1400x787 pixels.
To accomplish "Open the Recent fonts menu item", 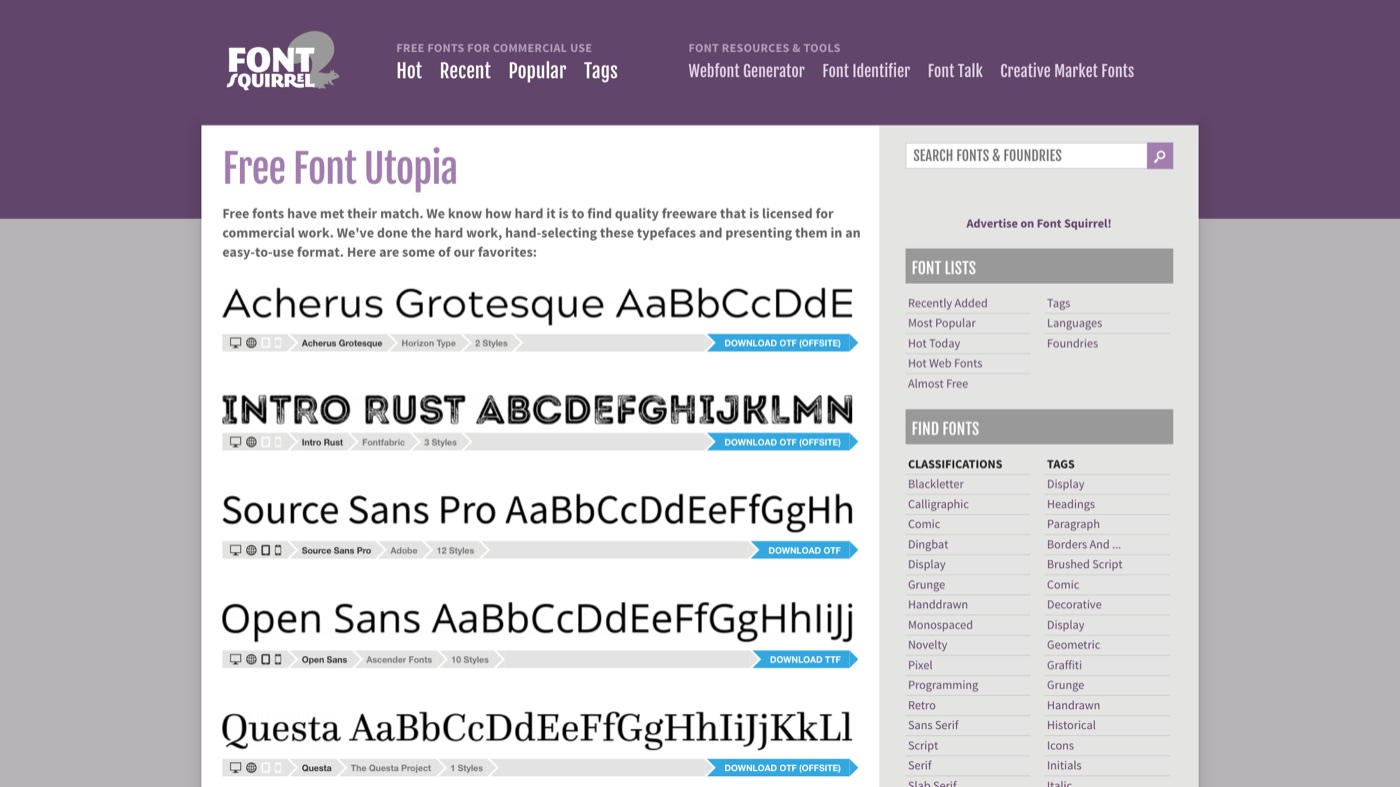I will [465, 71].
